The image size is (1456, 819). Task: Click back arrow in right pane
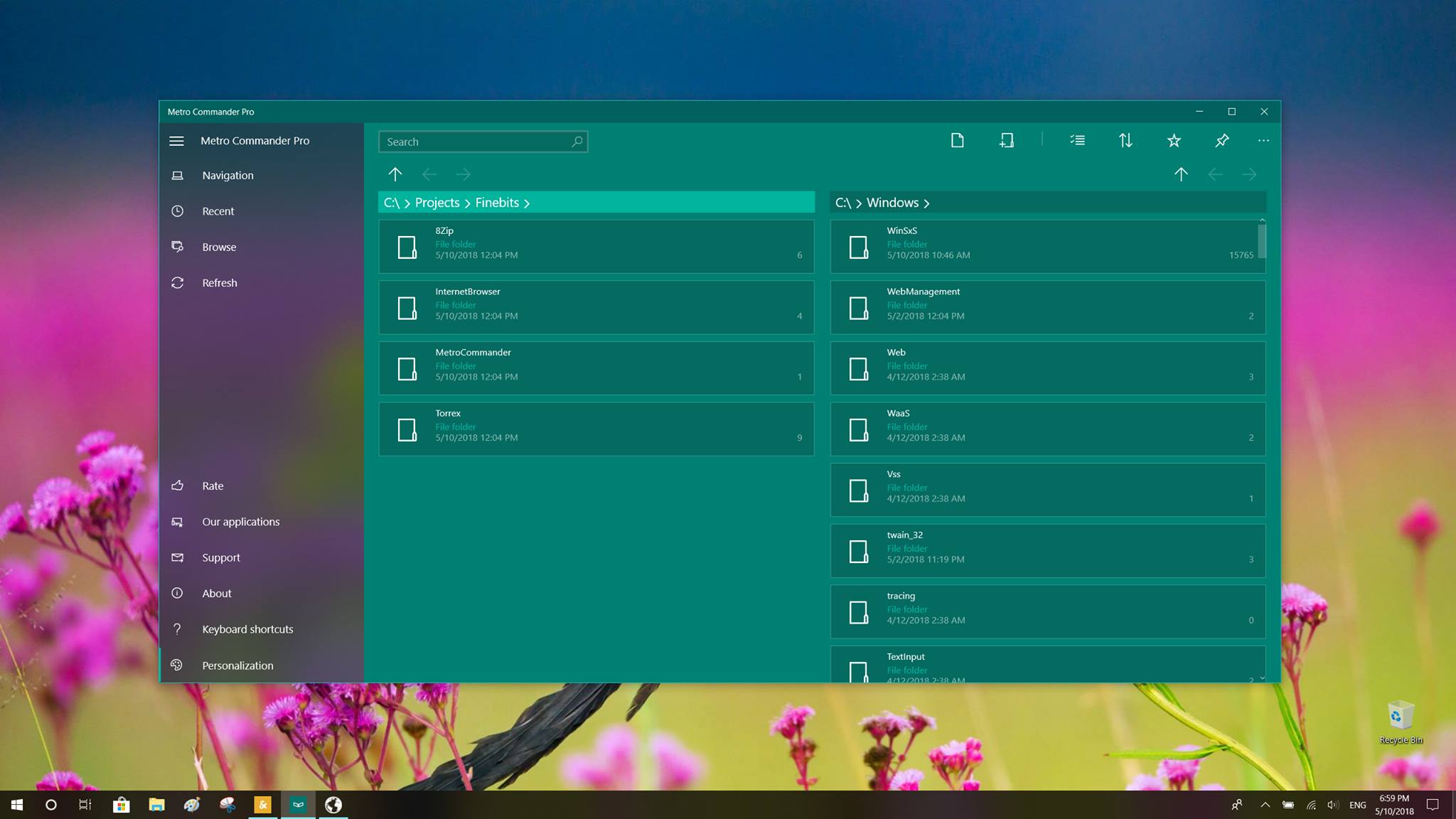pos(1215,174)
